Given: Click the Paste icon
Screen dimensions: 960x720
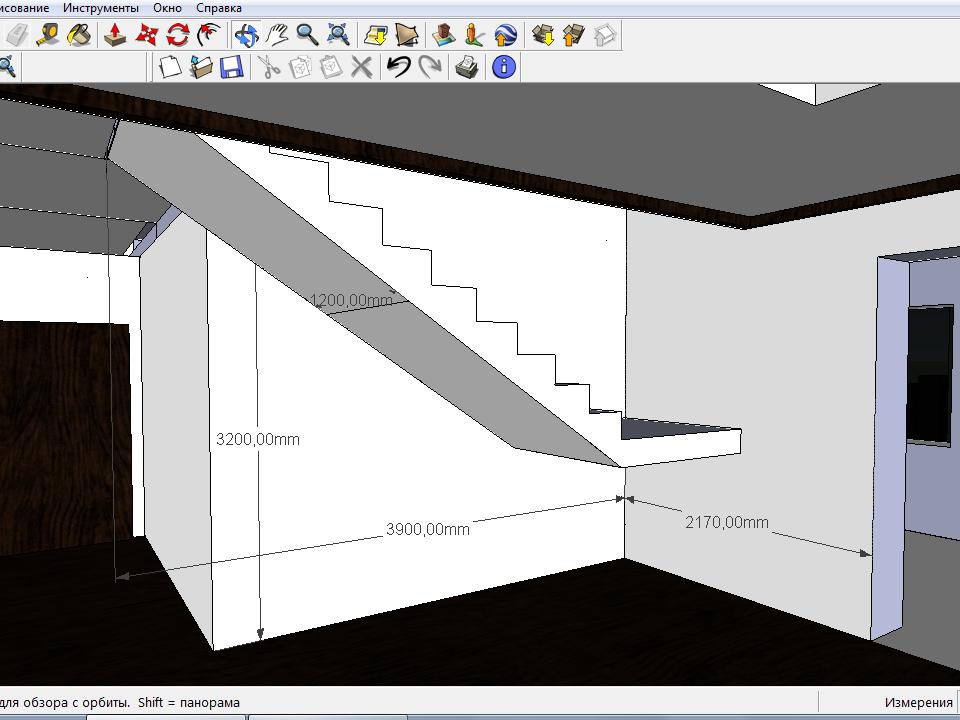Looking at the screenshot, I should [331, 67].
